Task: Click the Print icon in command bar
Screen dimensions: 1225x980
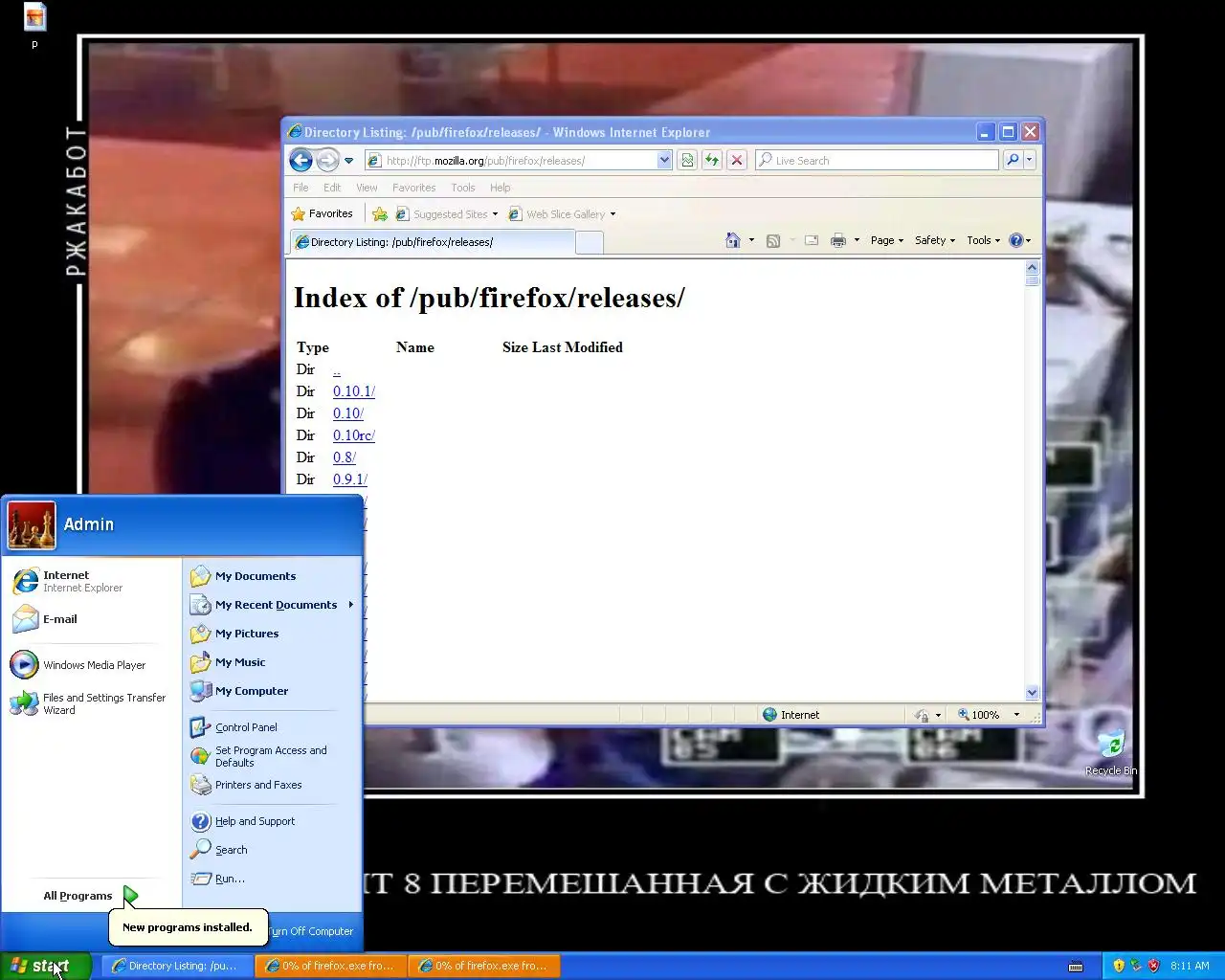Action: click(x=838, y=240)
